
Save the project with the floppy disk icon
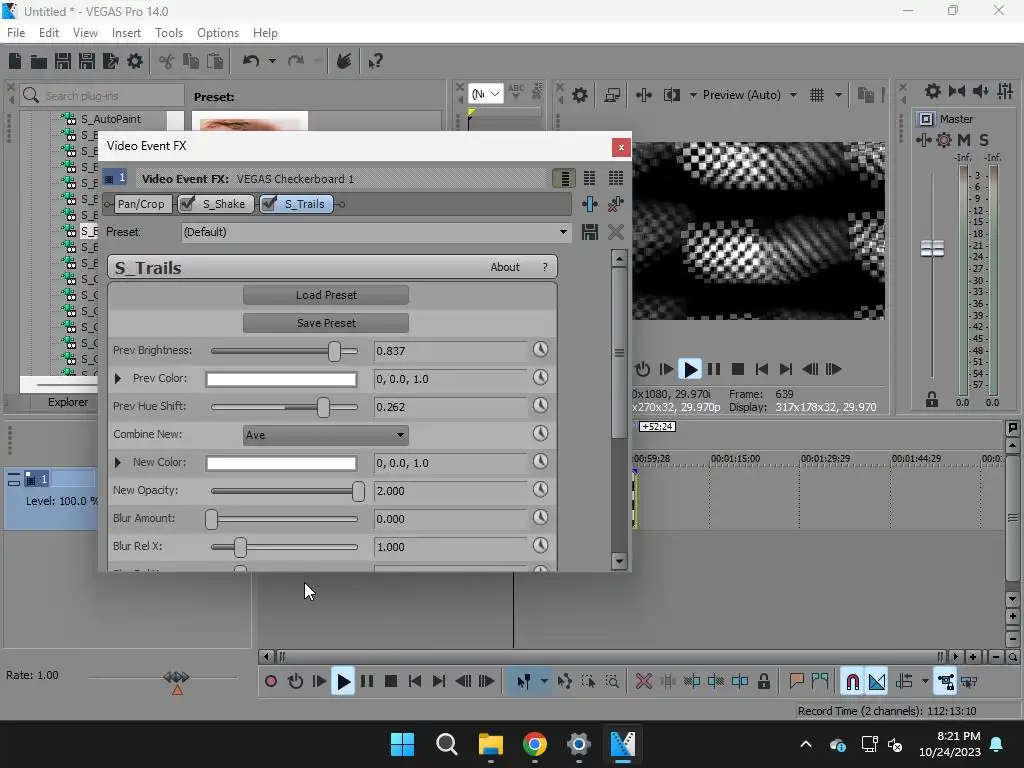63,61
